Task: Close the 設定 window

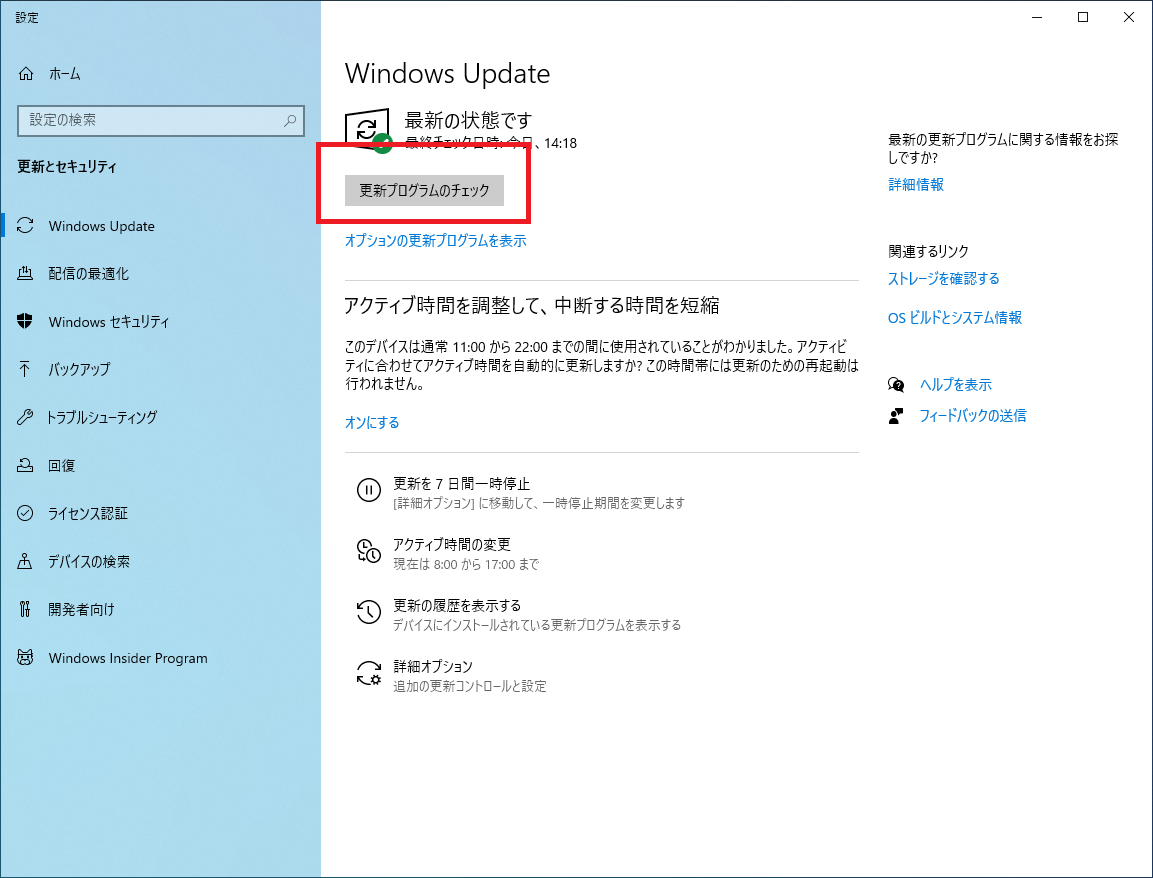Action: pyautogui.click(x=1129, y=17)
